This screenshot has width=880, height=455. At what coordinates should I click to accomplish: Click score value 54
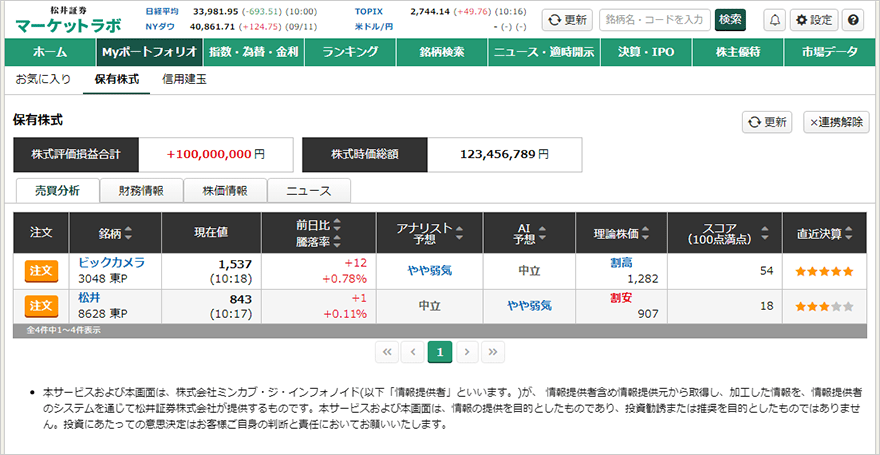tap(767, 271)
